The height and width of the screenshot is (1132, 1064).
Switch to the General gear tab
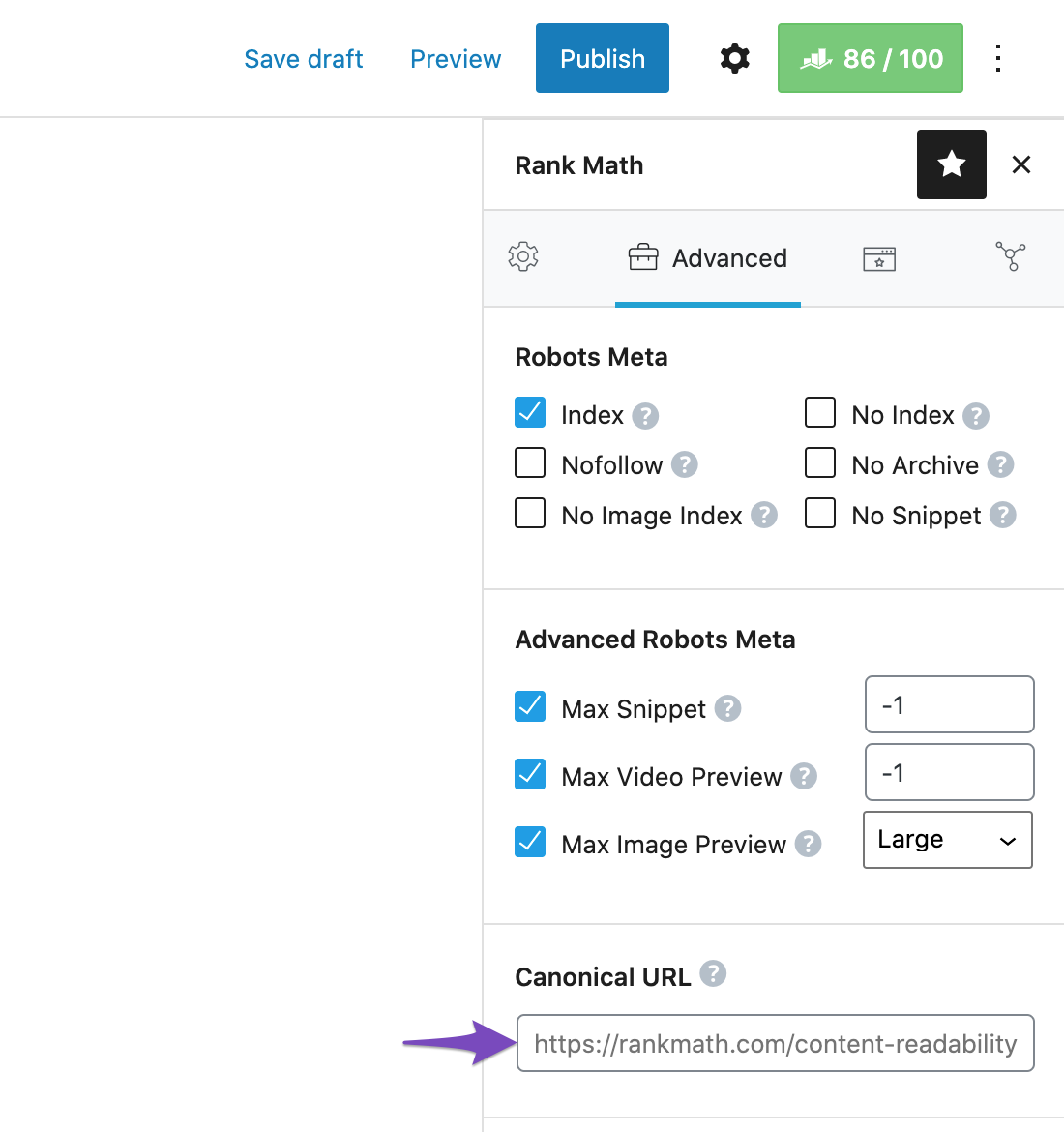523,257
